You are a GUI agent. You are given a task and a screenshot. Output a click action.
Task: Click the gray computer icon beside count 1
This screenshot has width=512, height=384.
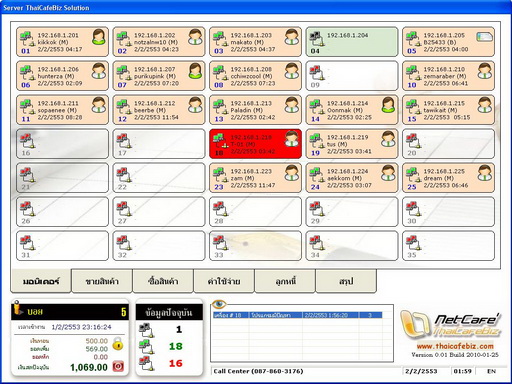[146, 330]
